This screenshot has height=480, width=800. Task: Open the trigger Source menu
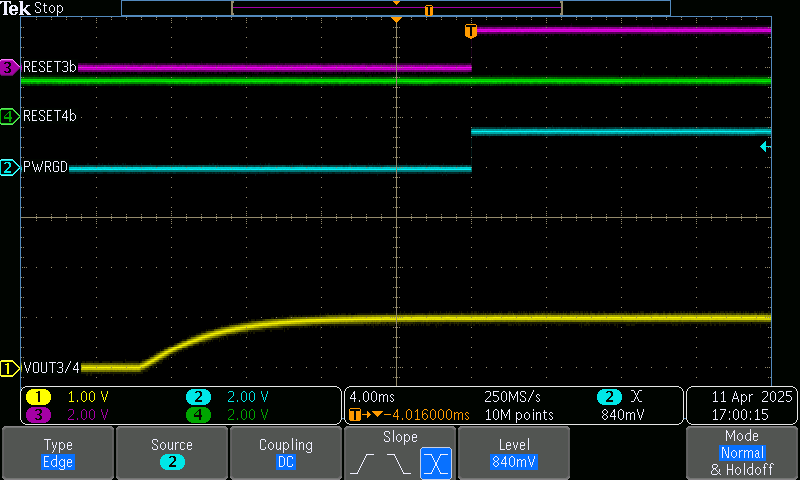click(x=172, y=453)
